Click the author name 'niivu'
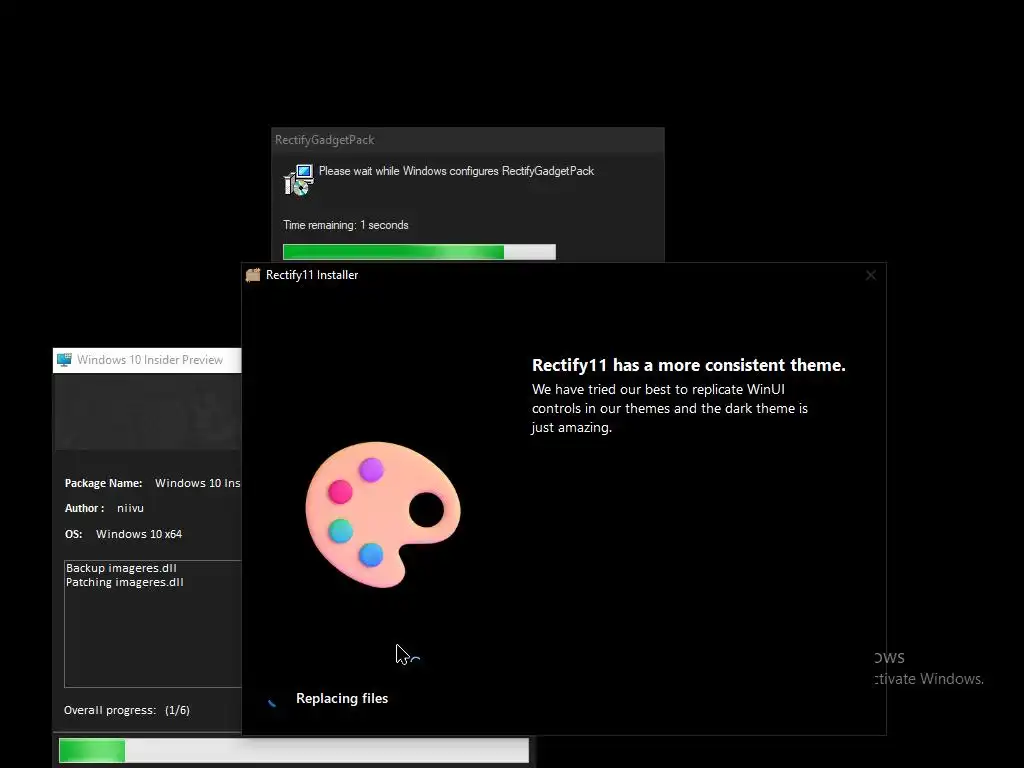 click(x=130, y=508)
